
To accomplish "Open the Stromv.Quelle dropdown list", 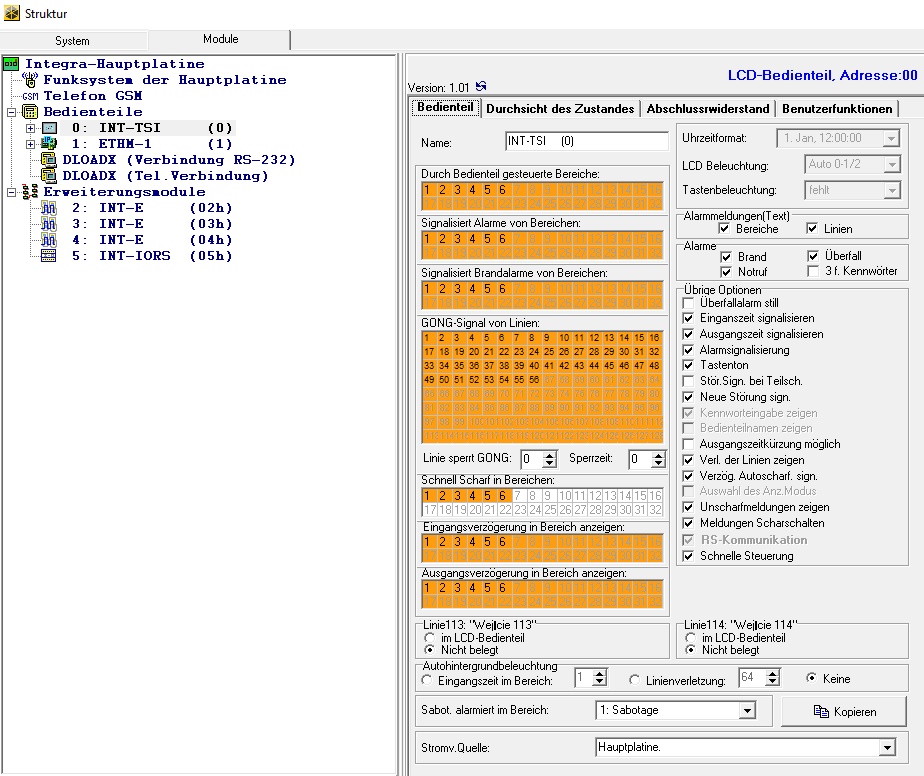I will 886,747.
